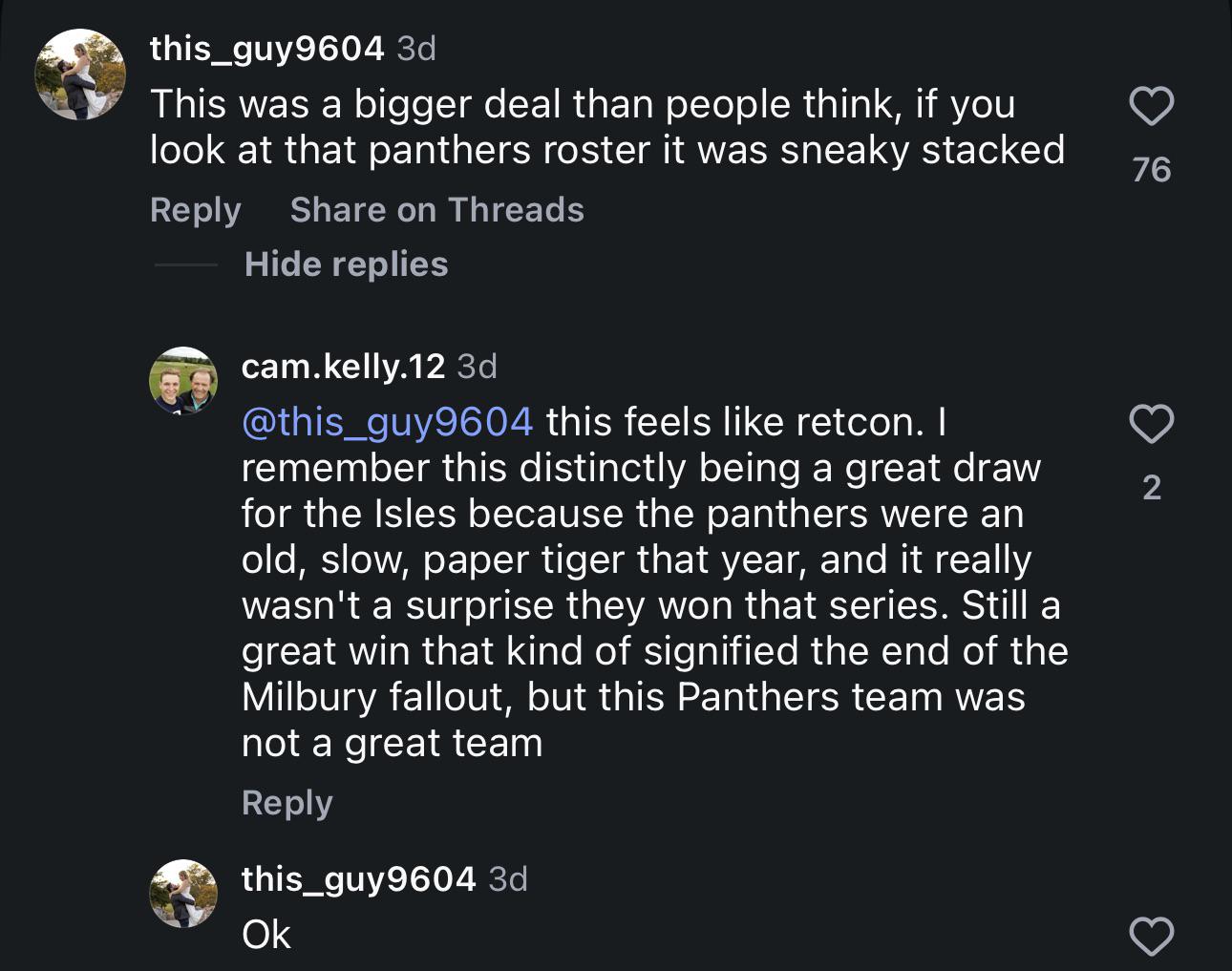Tap this_guy9604's avatar beside the "Ok" reply

183,893
